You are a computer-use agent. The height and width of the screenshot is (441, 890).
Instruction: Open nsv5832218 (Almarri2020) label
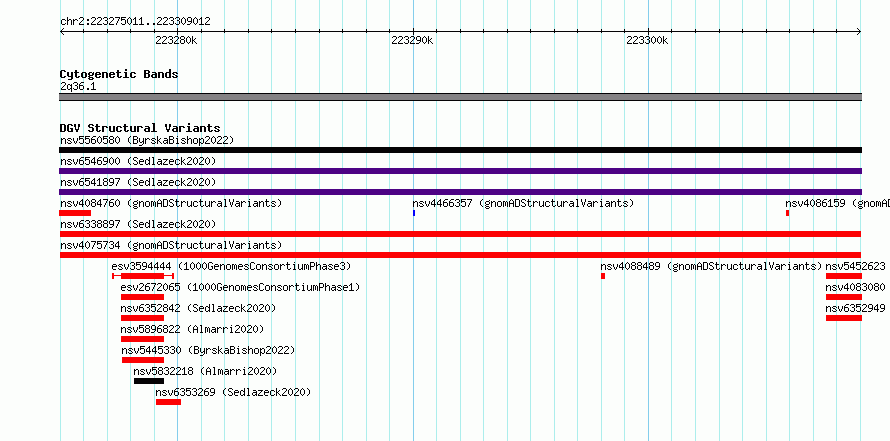coord(205,371)
